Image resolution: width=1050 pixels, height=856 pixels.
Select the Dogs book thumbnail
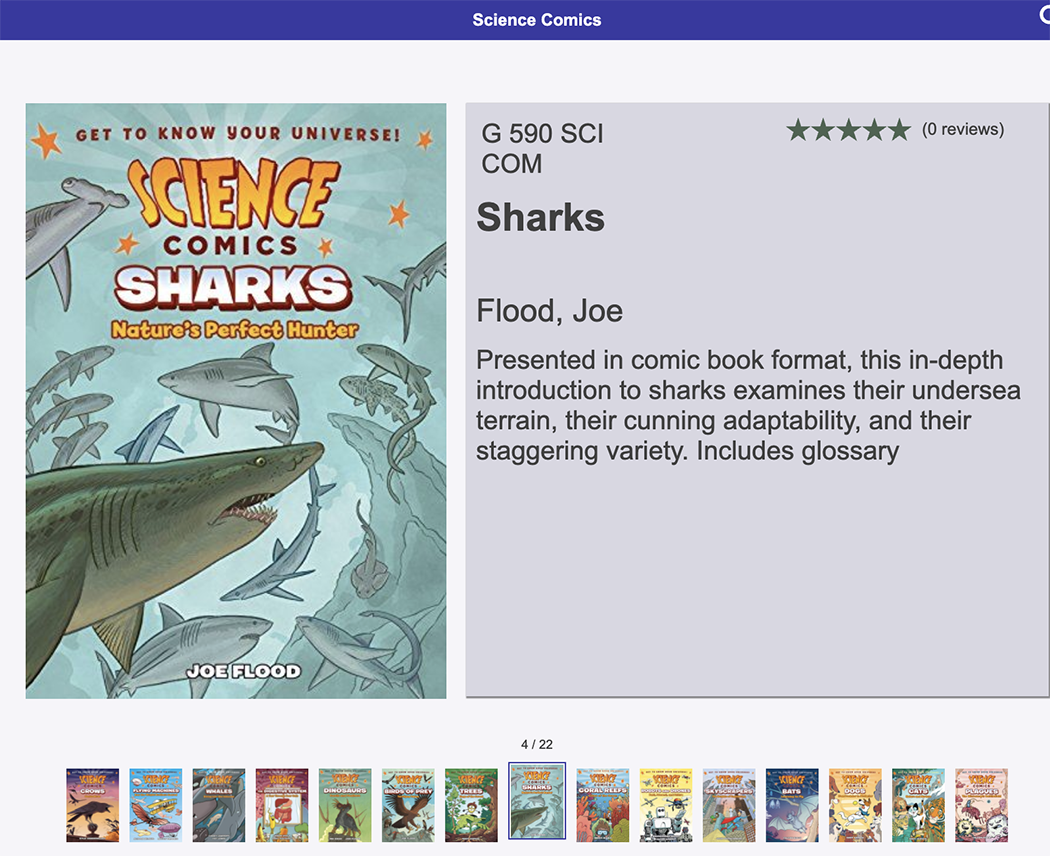tap(855, 804)
